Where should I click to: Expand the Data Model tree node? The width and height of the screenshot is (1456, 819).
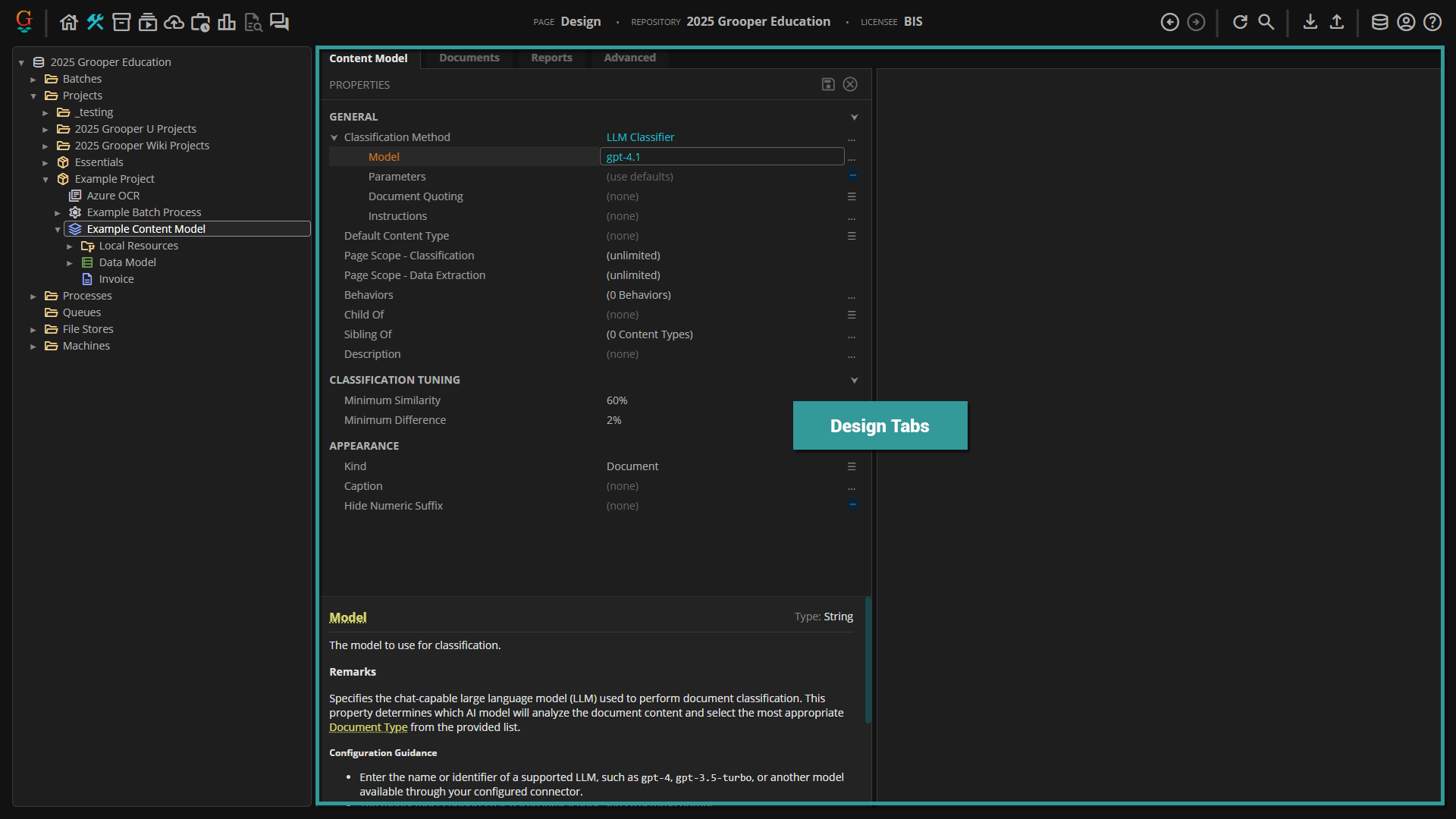[x=70, y=262]
